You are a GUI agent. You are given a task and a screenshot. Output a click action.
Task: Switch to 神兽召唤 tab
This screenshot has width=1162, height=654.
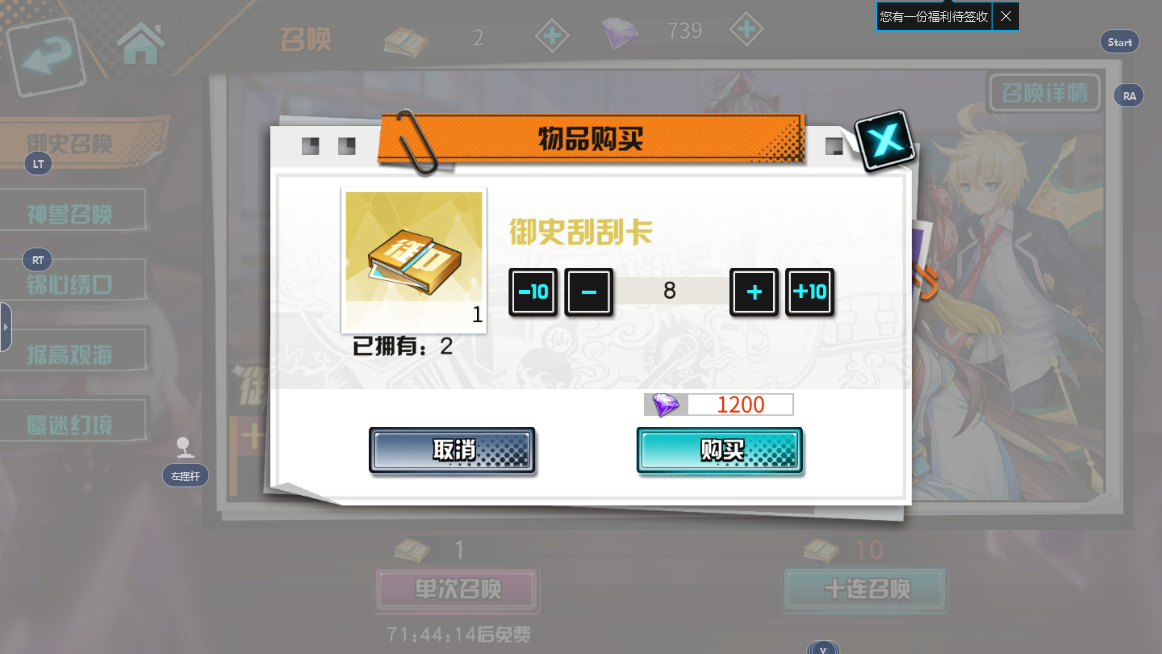[72, 213]
